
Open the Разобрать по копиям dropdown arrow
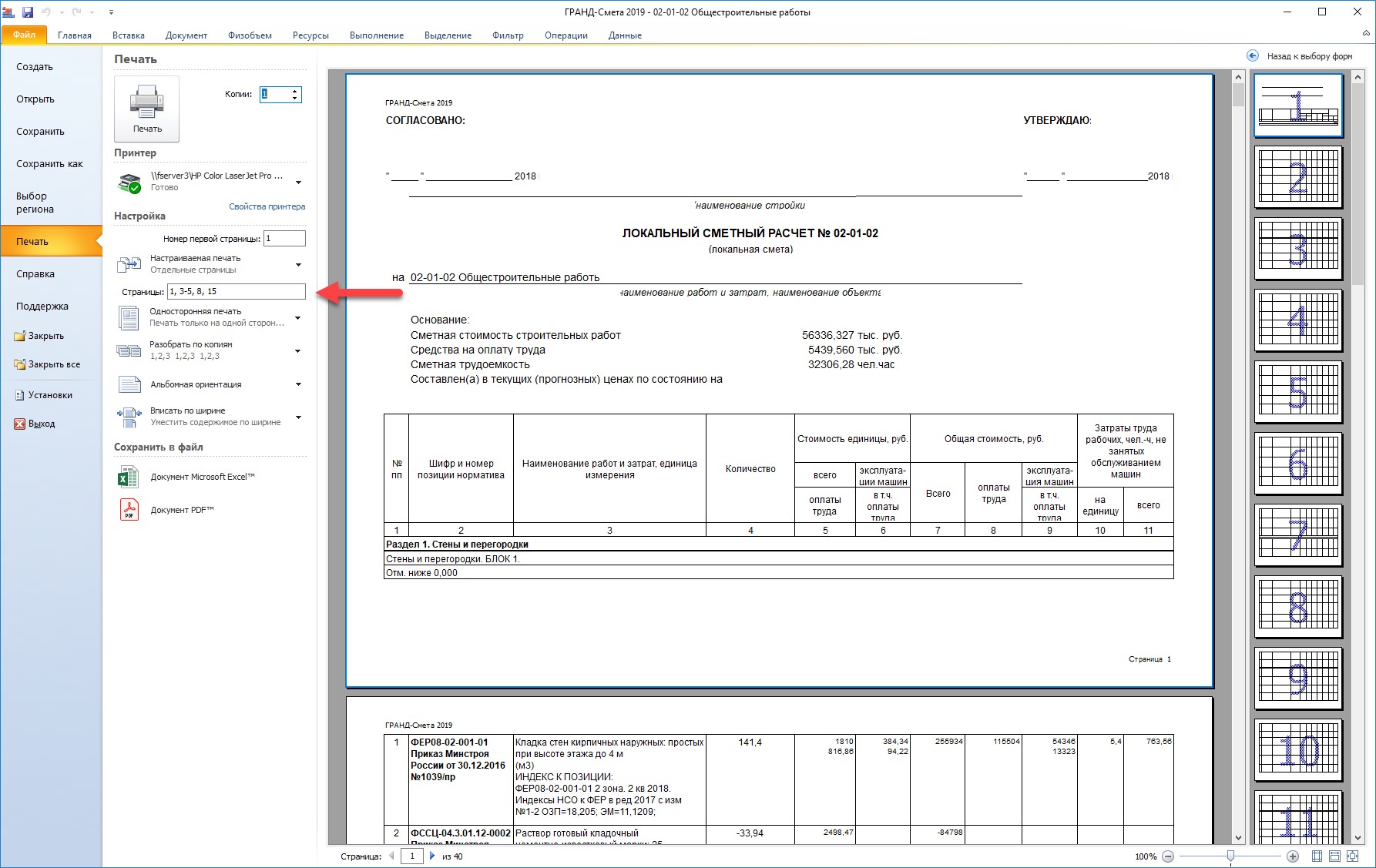click(298, 351)
